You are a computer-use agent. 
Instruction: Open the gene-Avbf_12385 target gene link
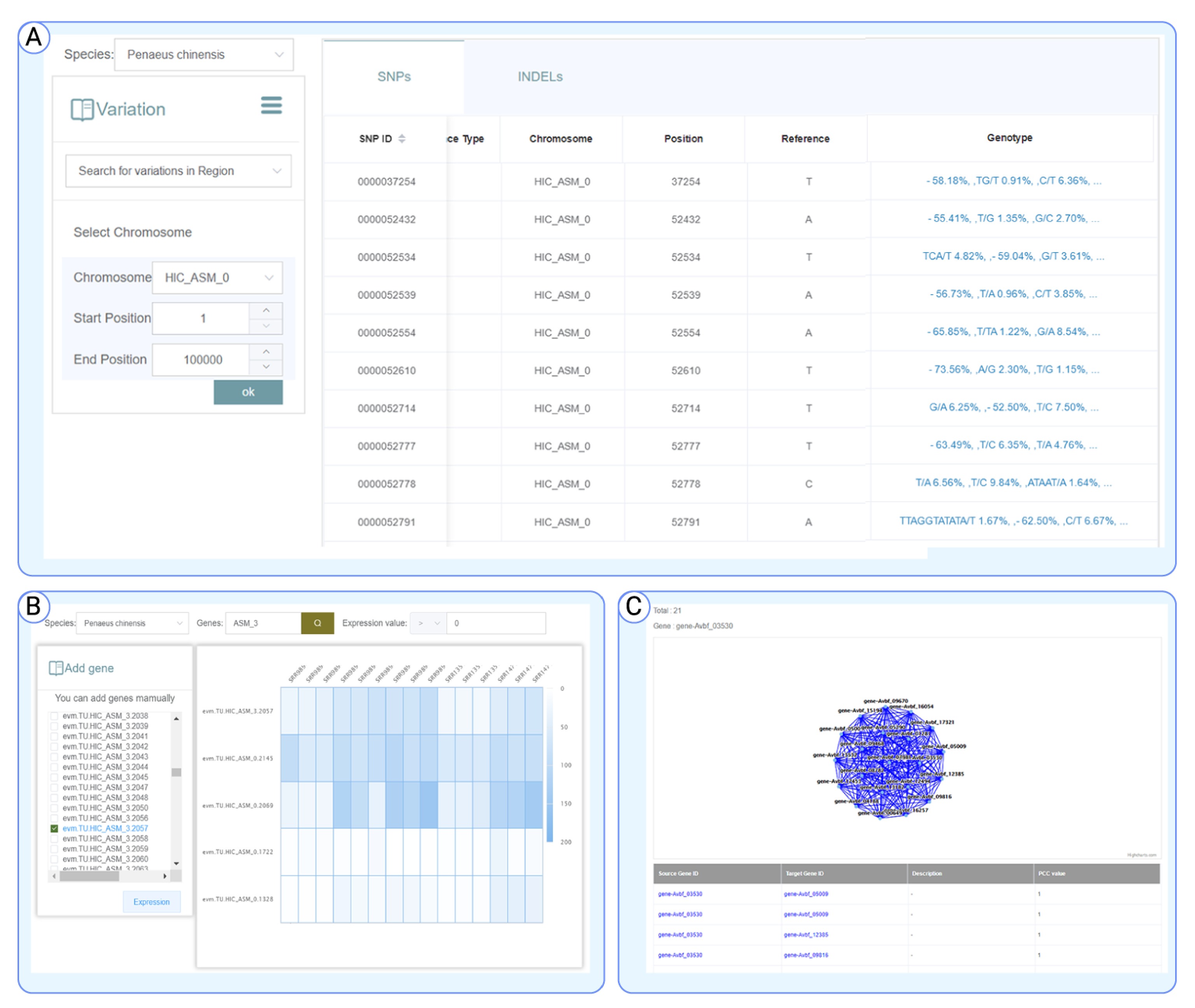806,935
